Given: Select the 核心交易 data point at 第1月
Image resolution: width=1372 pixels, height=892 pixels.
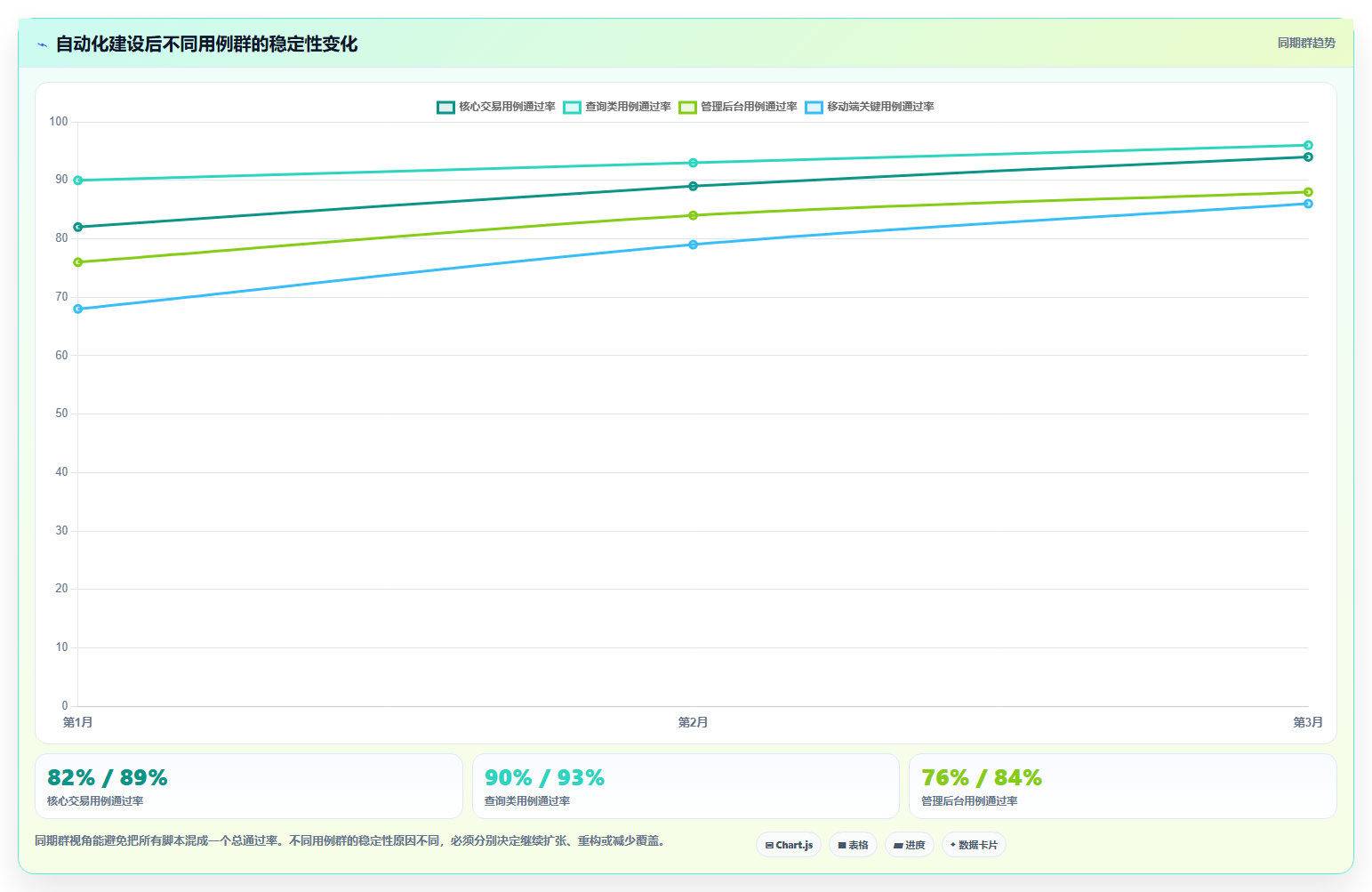Looking at the screenshot, I should [78, 227].
